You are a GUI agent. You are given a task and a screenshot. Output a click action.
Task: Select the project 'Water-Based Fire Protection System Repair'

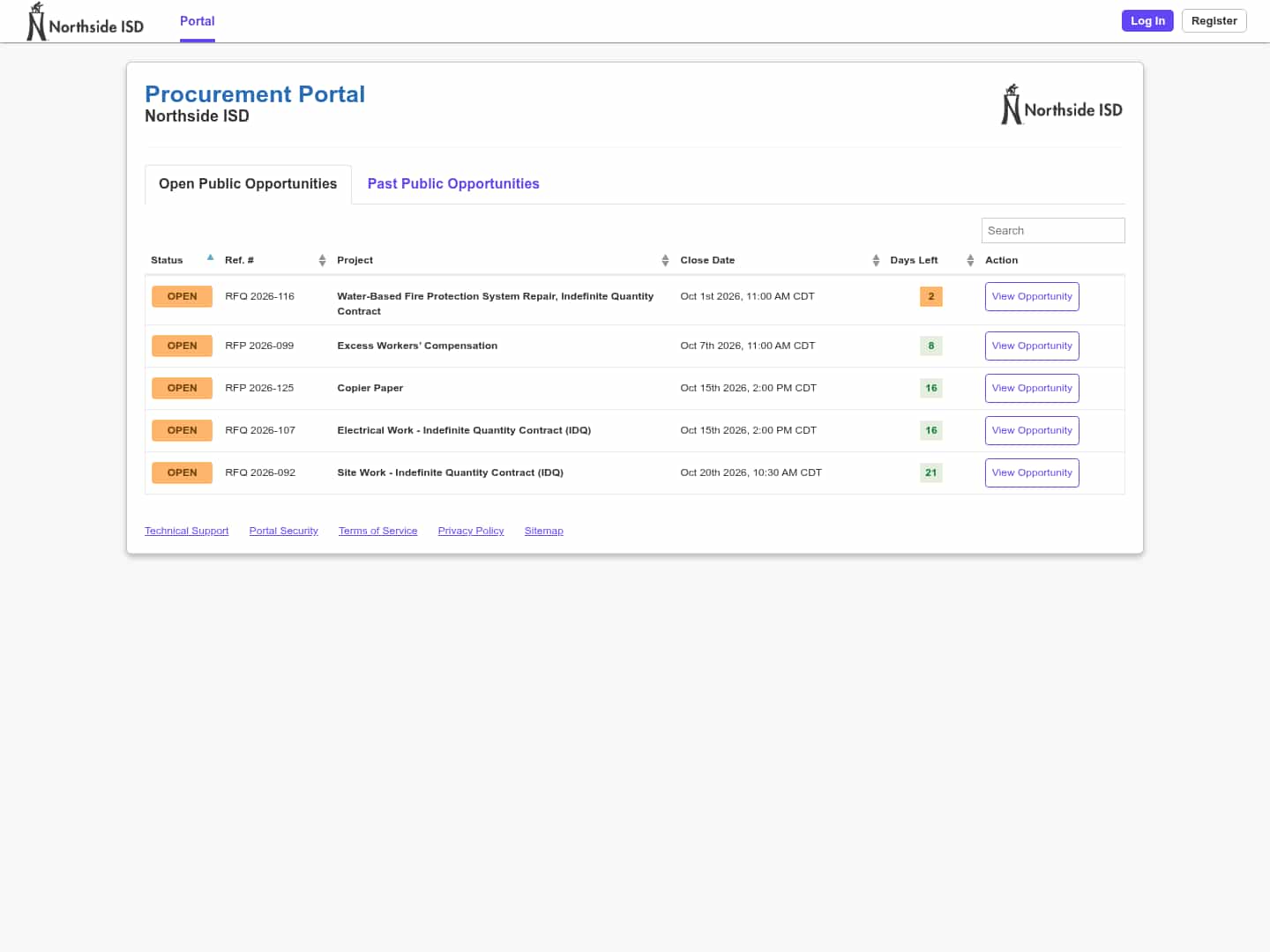[496, 304]
